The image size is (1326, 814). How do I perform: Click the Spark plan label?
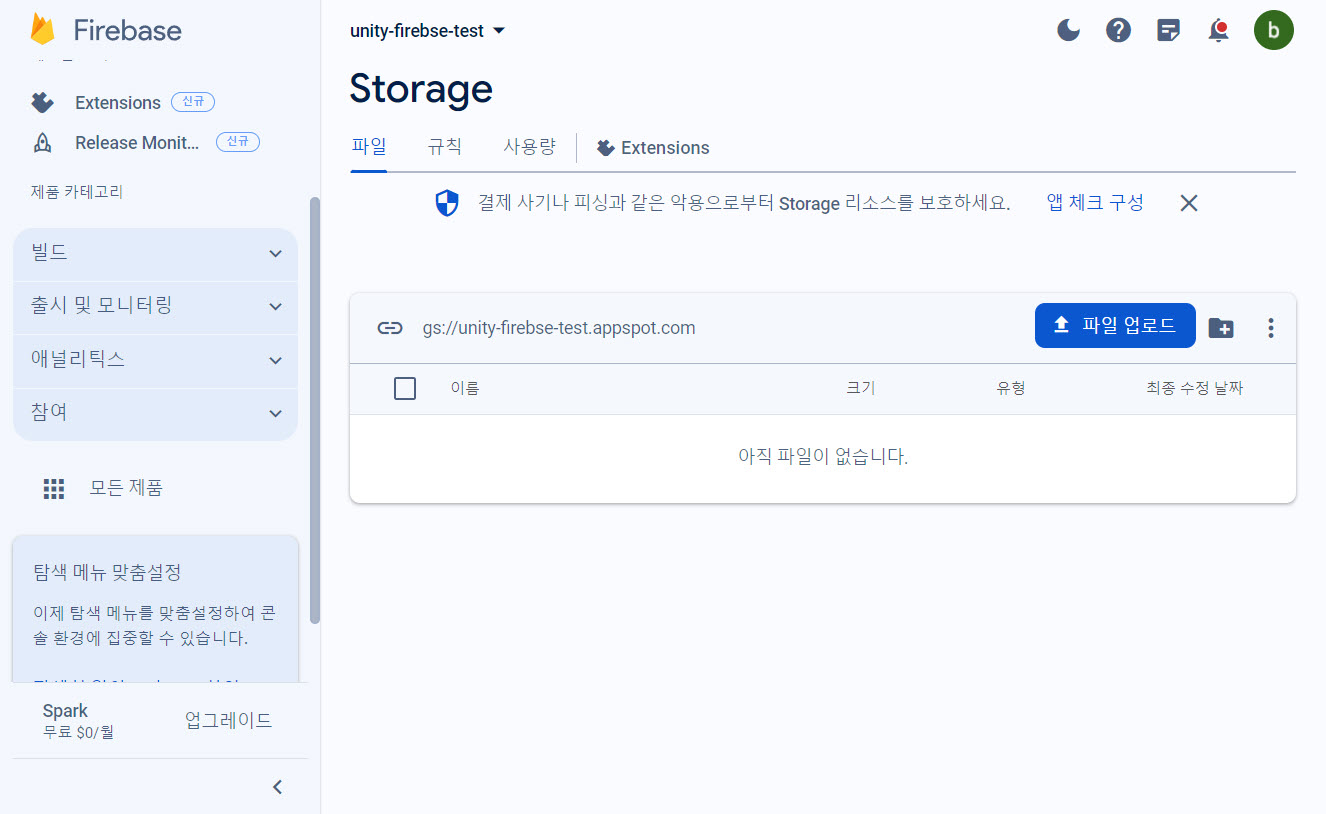click(65, 711)
